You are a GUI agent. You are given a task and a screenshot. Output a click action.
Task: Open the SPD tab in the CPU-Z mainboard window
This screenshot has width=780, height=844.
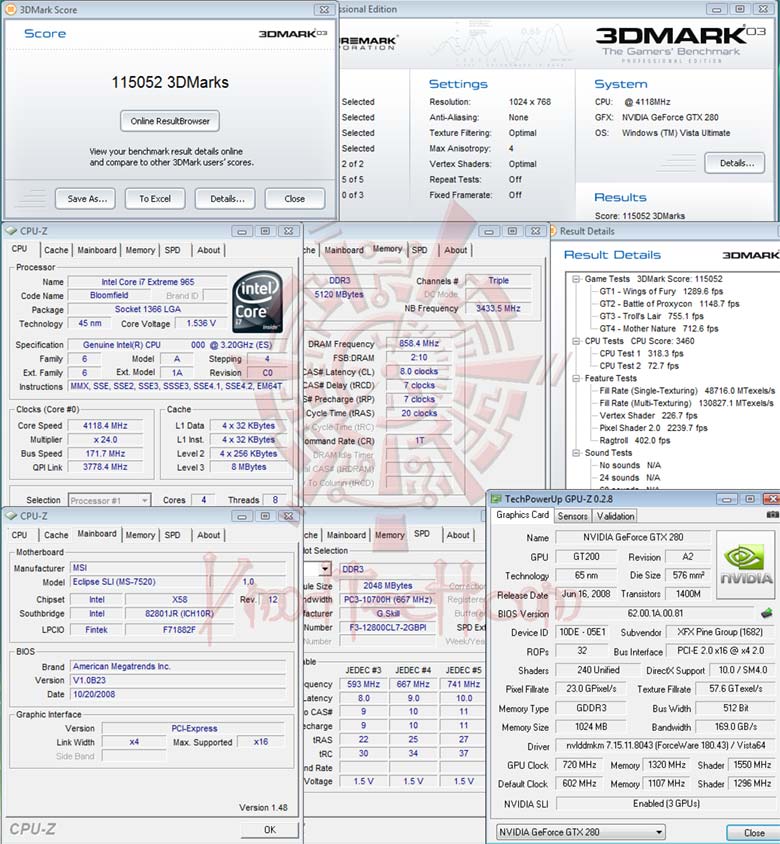click(x=172, y=535)
